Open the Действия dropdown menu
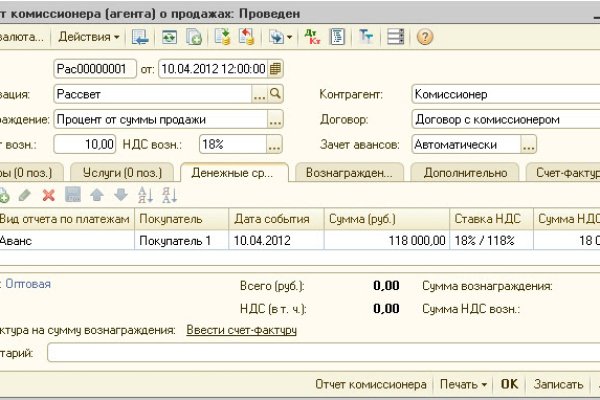 [88, 37]
